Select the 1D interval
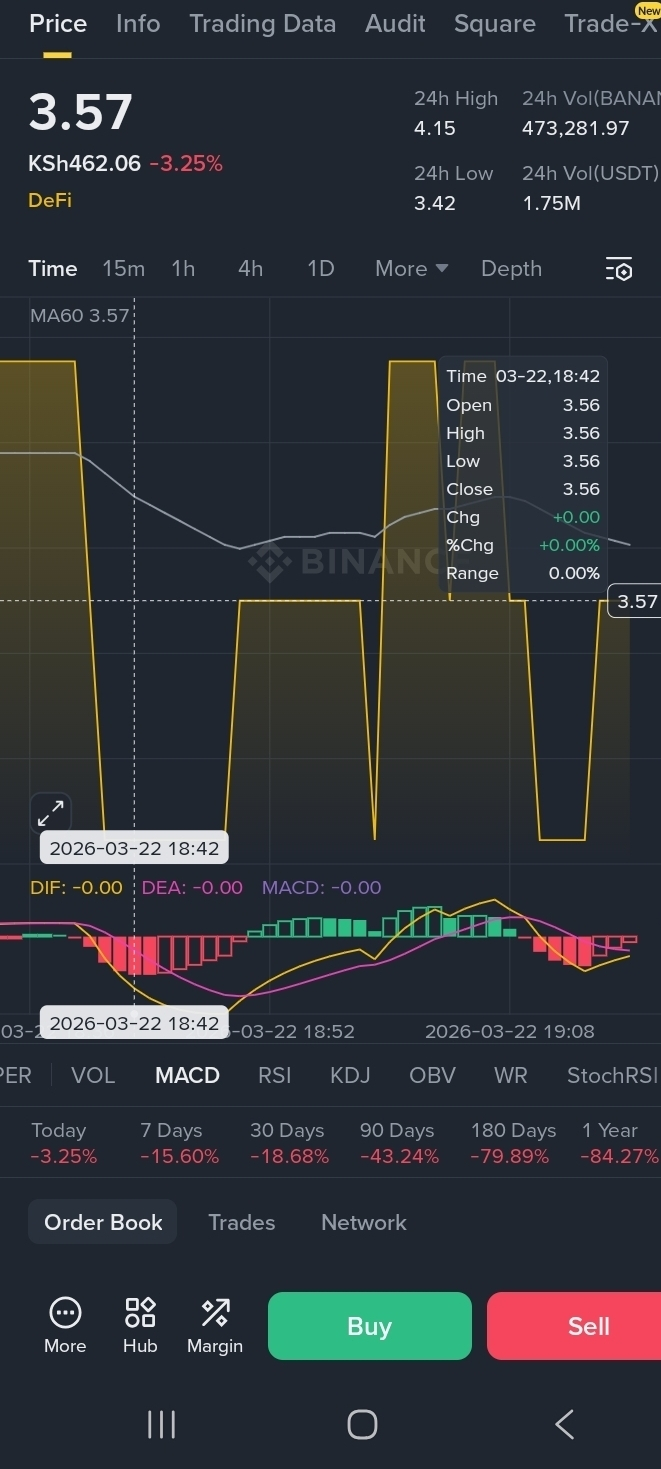 tap(320, 269)
